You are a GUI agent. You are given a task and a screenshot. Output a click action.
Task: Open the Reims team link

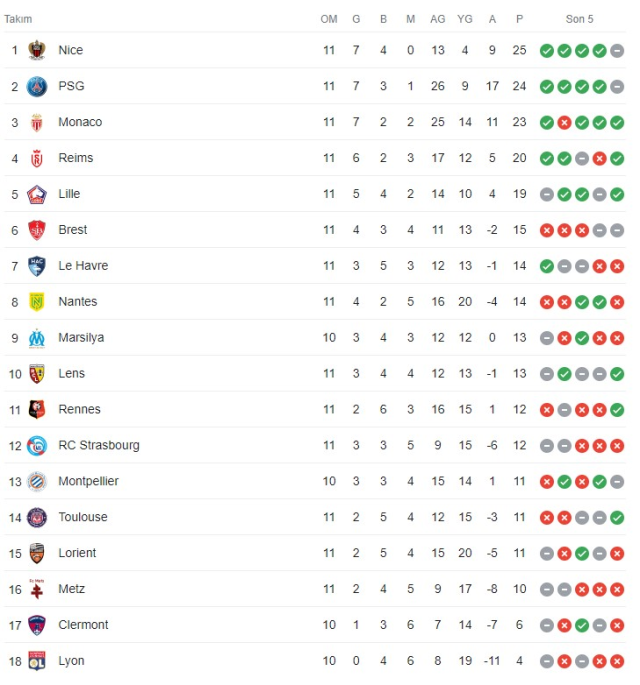click(76, 158)
